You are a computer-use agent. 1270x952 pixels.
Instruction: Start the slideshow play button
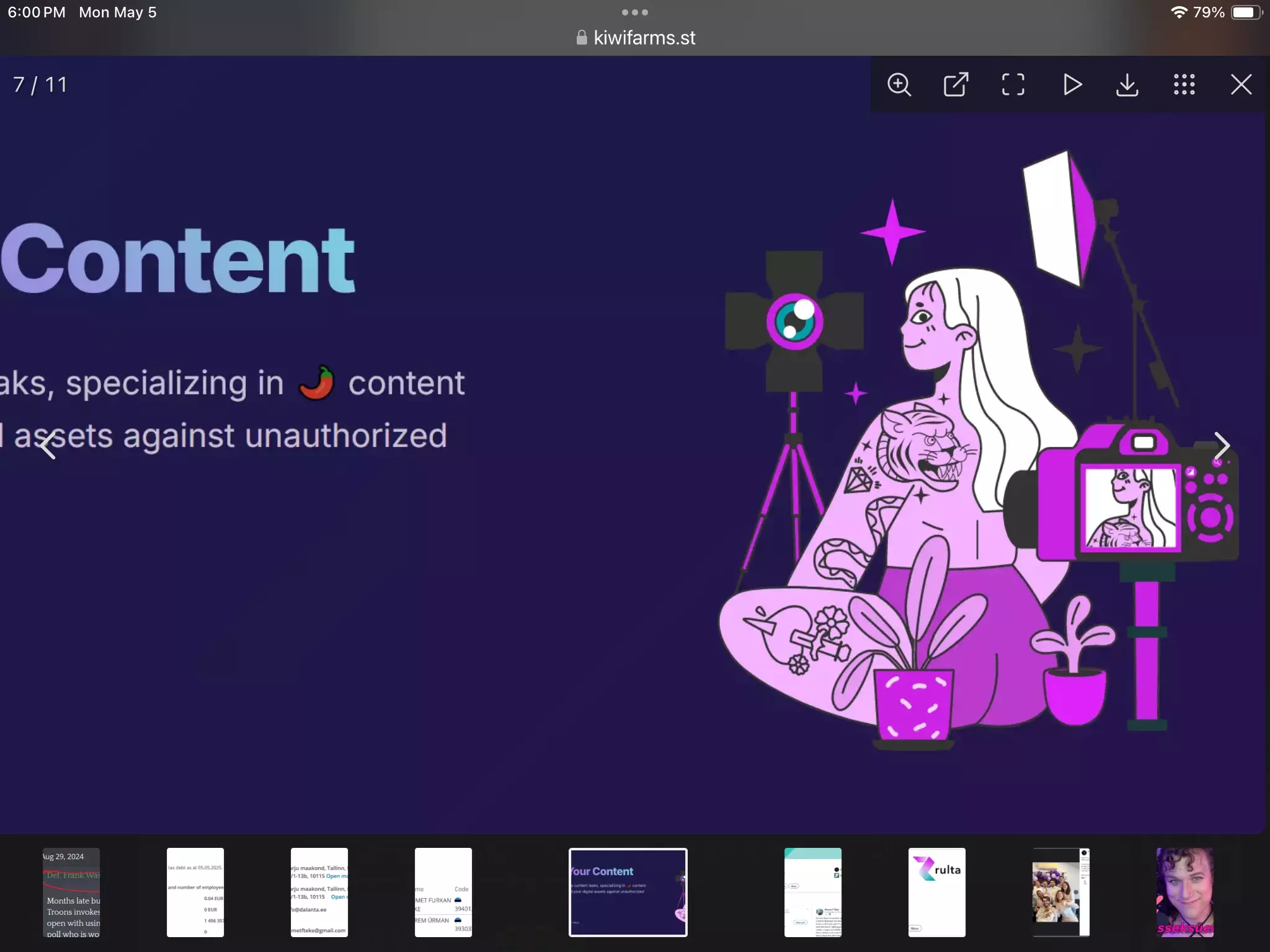click(1072, 85)
